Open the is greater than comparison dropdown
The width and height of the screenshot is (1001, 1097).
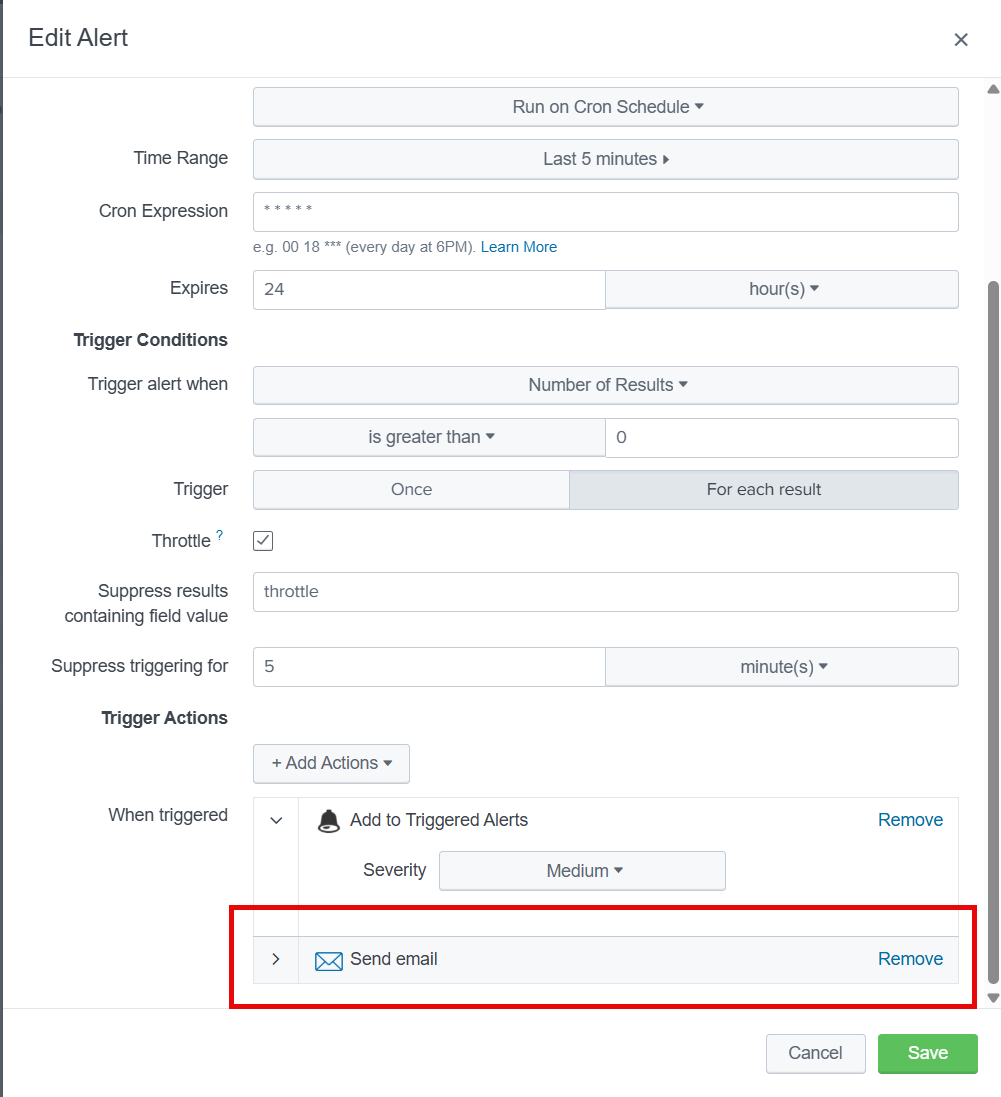click(429, 437)
